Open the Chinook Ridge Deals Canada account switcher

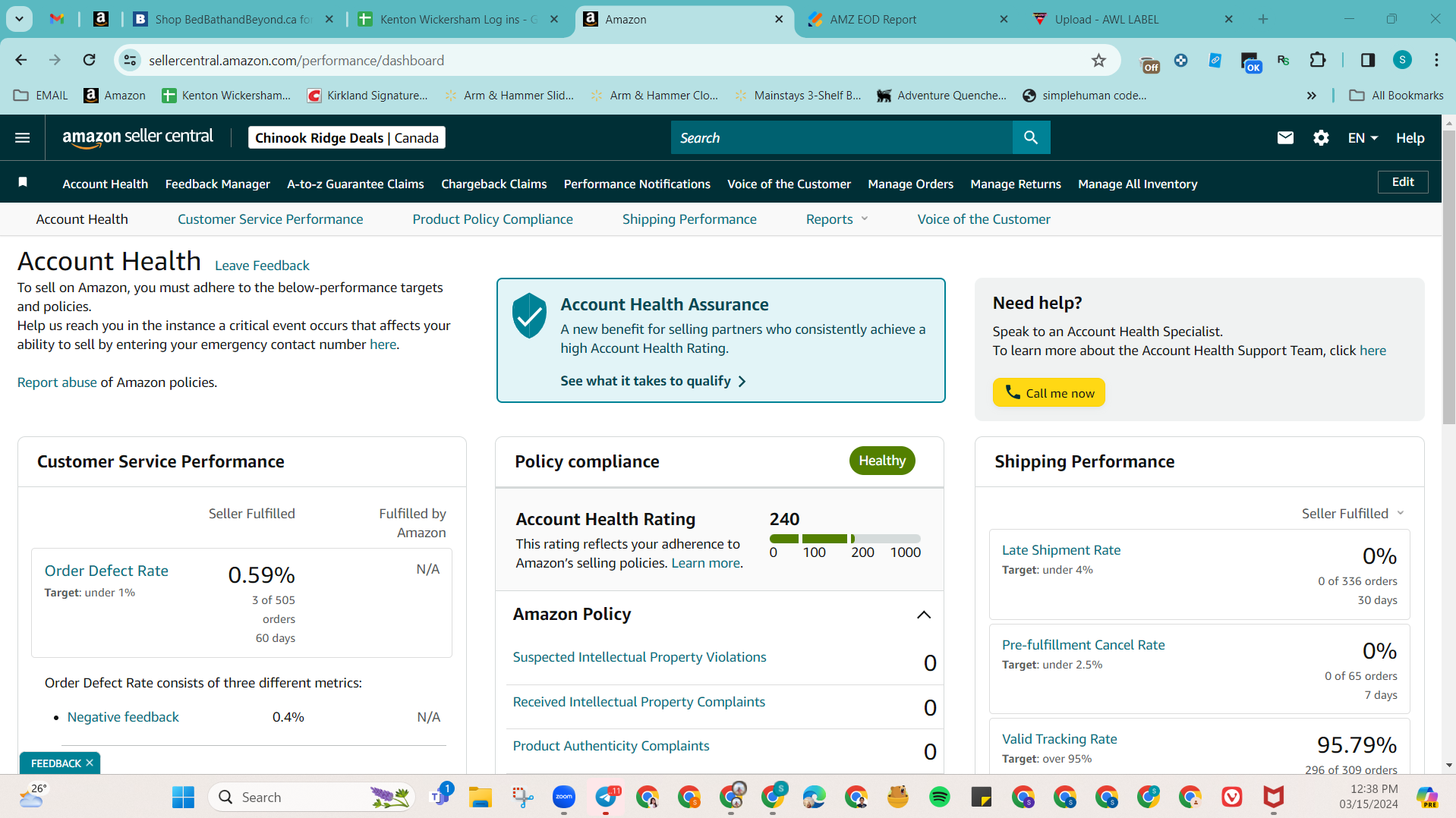coord(347,137)
